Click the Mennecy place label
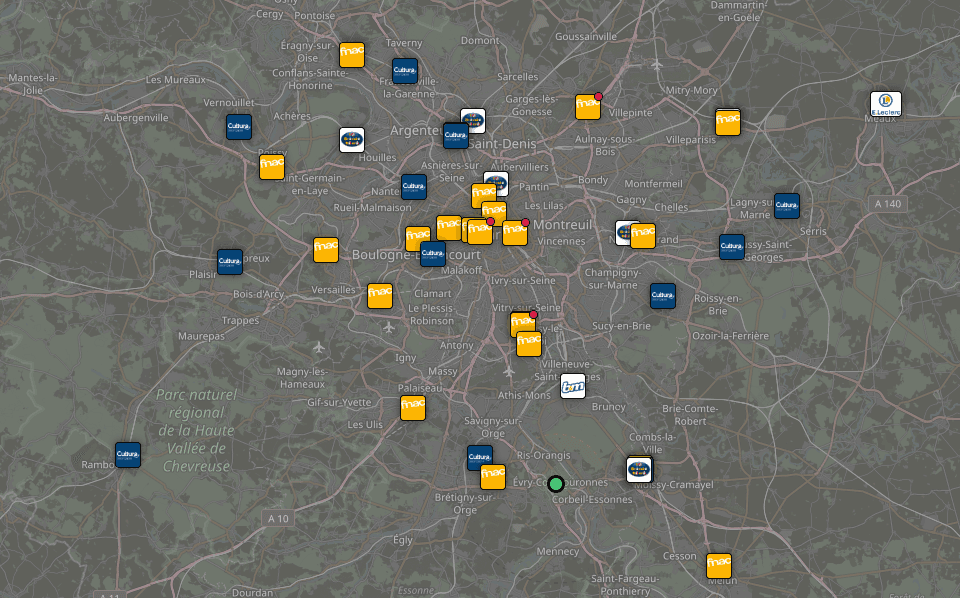Viewport: 960px width, 598px height. (558, 551)
